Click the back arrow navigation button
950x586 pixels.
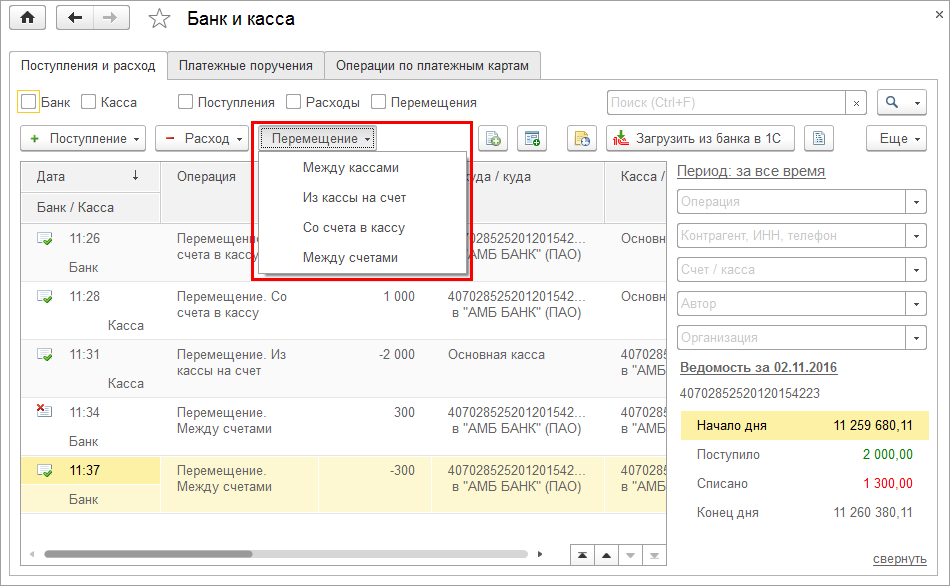pos(75,18)
